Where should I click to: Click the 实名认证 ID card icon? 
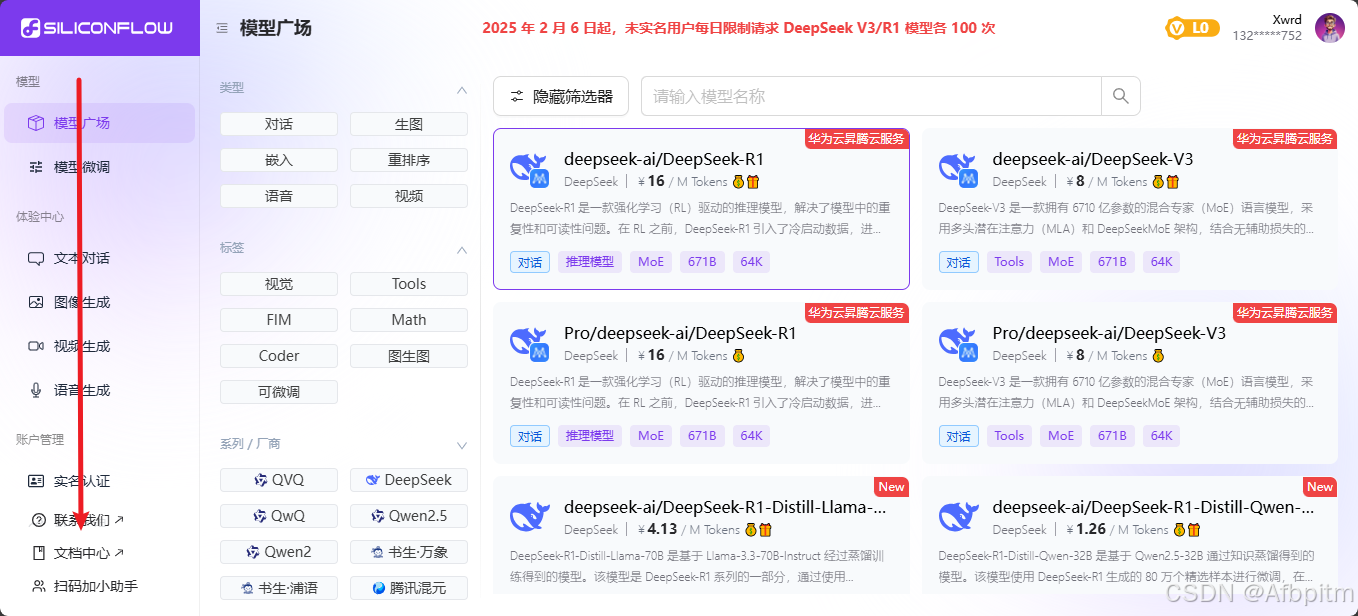point(36,481)
